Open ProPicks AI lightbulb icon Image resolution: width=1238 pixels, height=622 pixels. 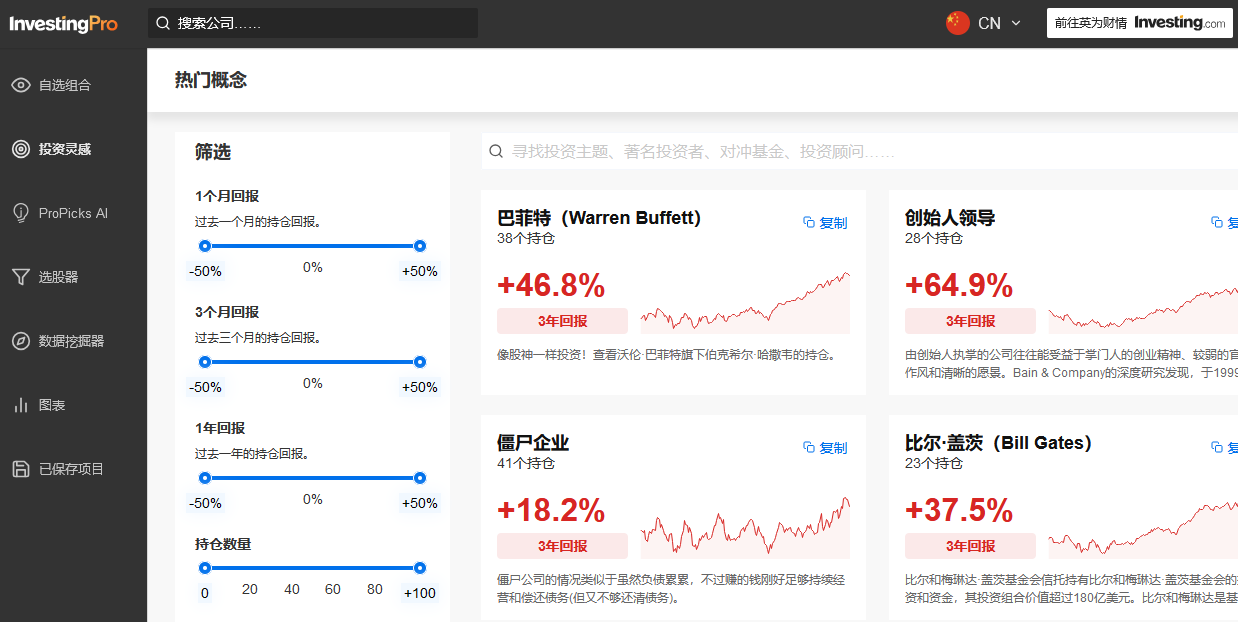tap(21, 213)
